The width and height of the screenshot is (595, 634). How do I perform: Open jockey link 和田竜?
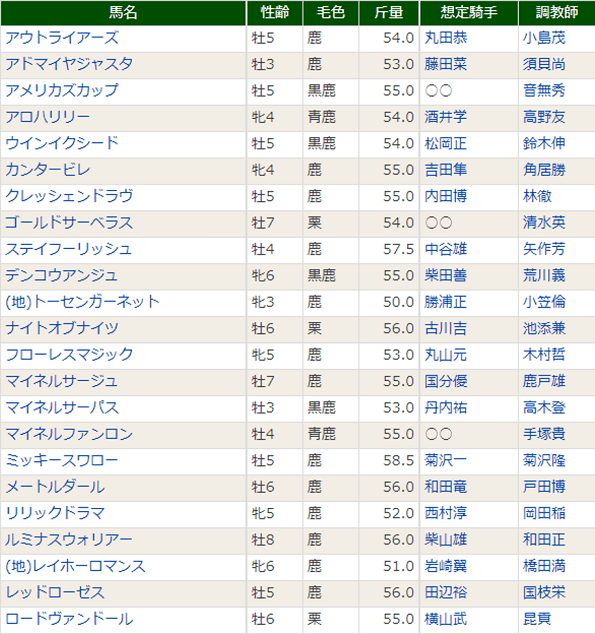pos(446,487)
